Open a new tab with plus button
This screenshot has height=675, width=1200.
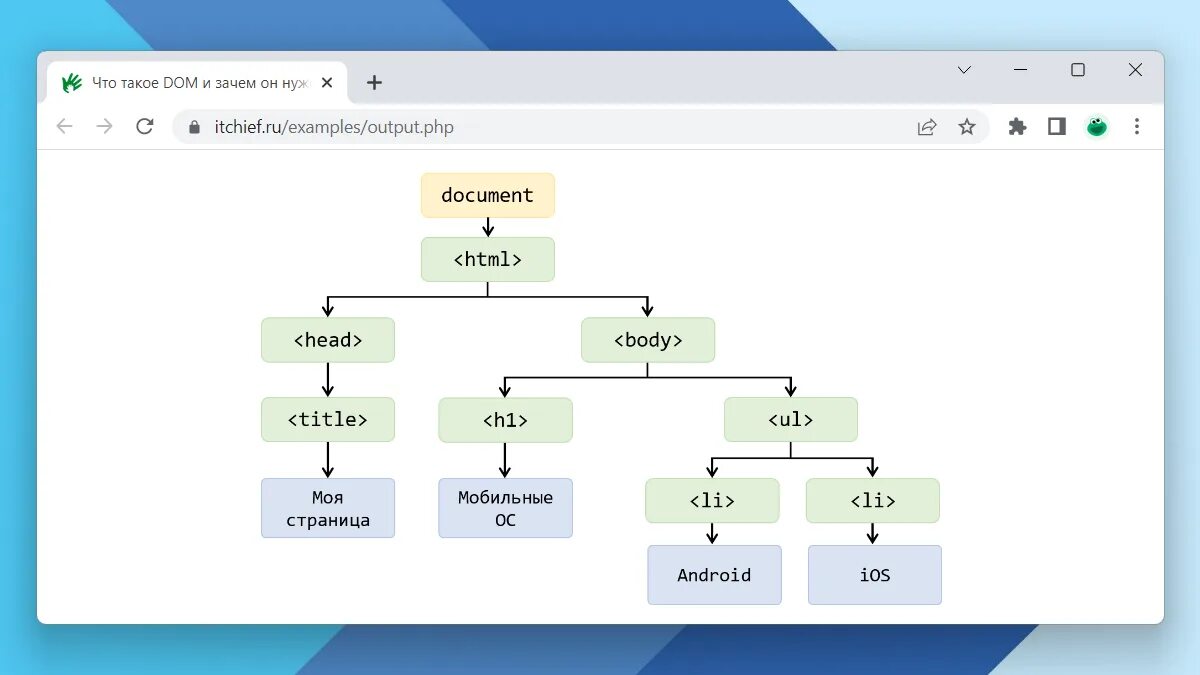click(x=374, y=83)
